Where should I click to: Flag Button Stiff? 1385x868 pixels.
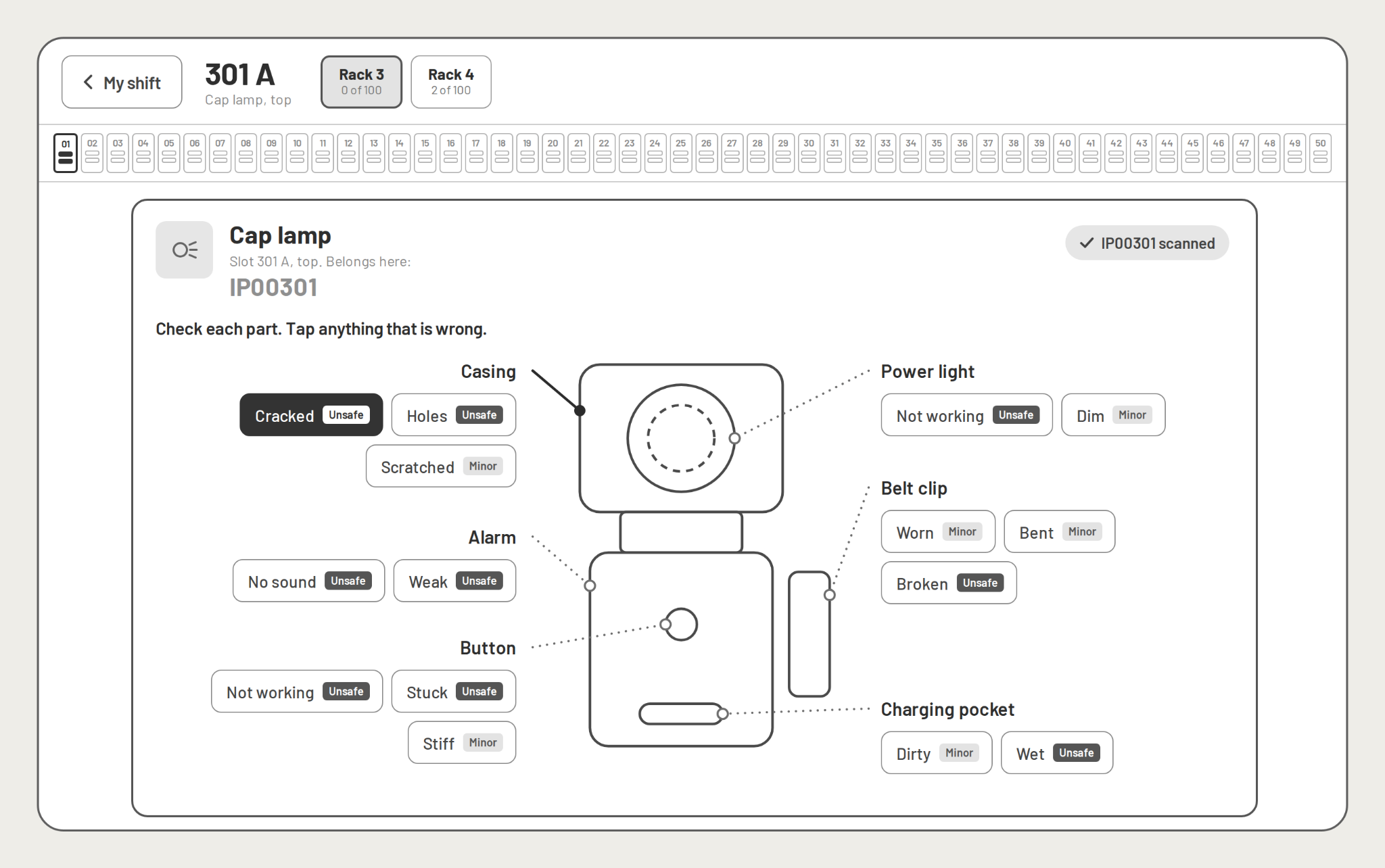coord(462,742)
